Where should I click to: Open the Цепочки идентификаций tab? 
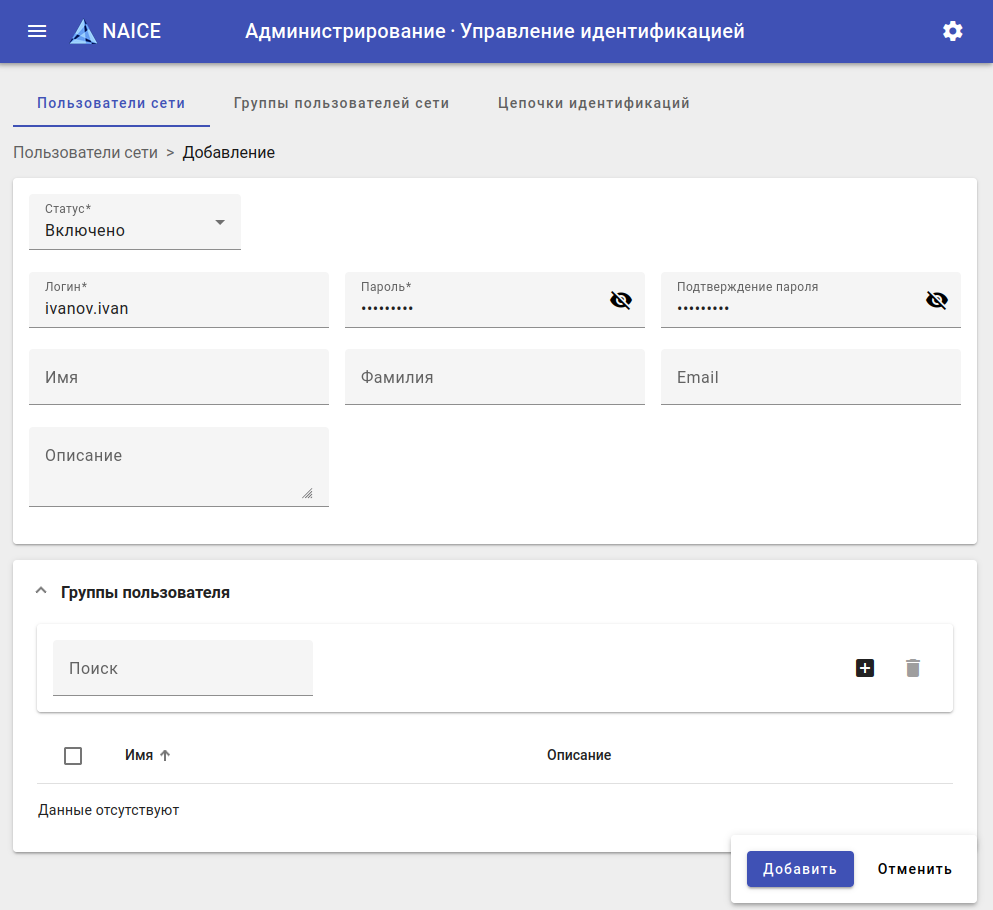(593, 103)
